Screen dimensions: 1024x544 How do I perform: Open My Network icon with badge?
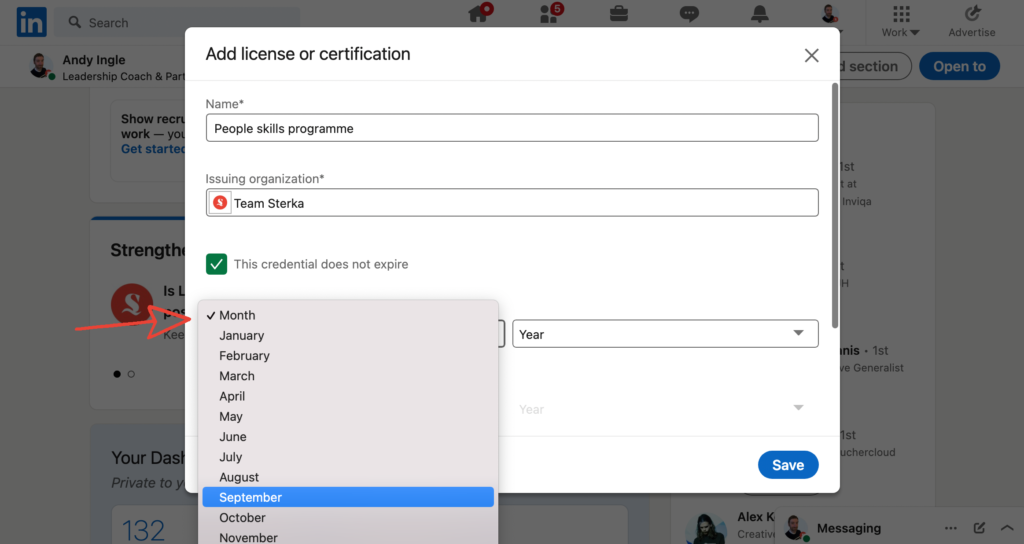(x=549, y=14)
